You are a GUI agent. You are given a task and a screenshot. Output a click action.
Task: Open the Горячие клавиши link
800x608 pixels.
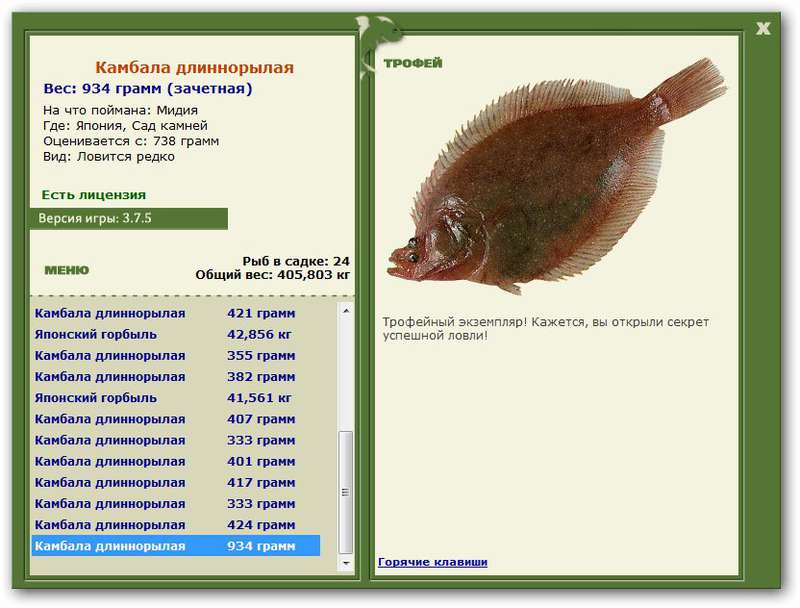(x=432, y=562)
